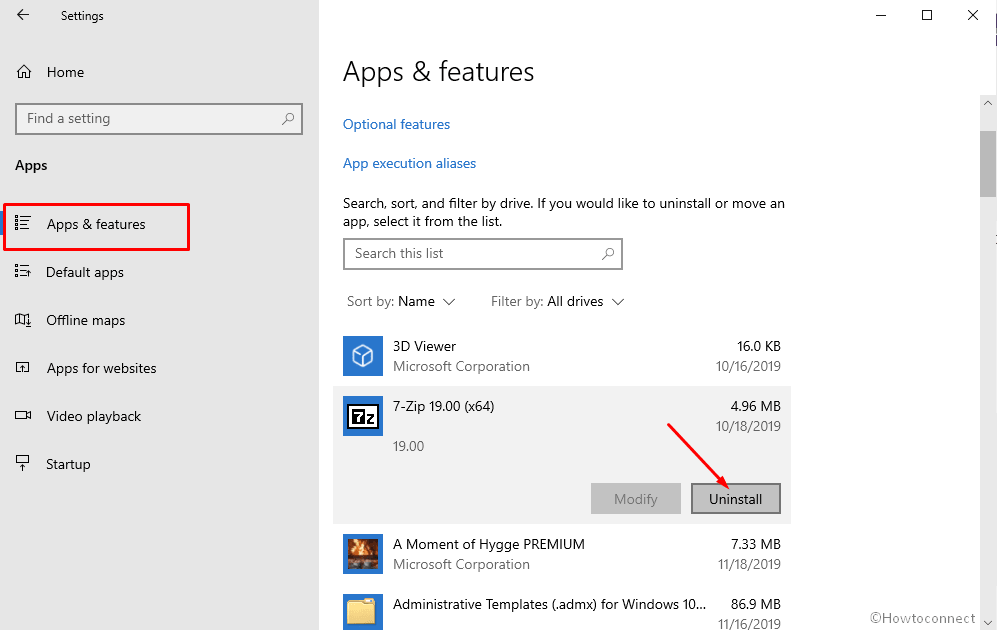Select Administrative Templates (.admx) entry name
This screenshot has width=997, height=630.
point(549,604)
